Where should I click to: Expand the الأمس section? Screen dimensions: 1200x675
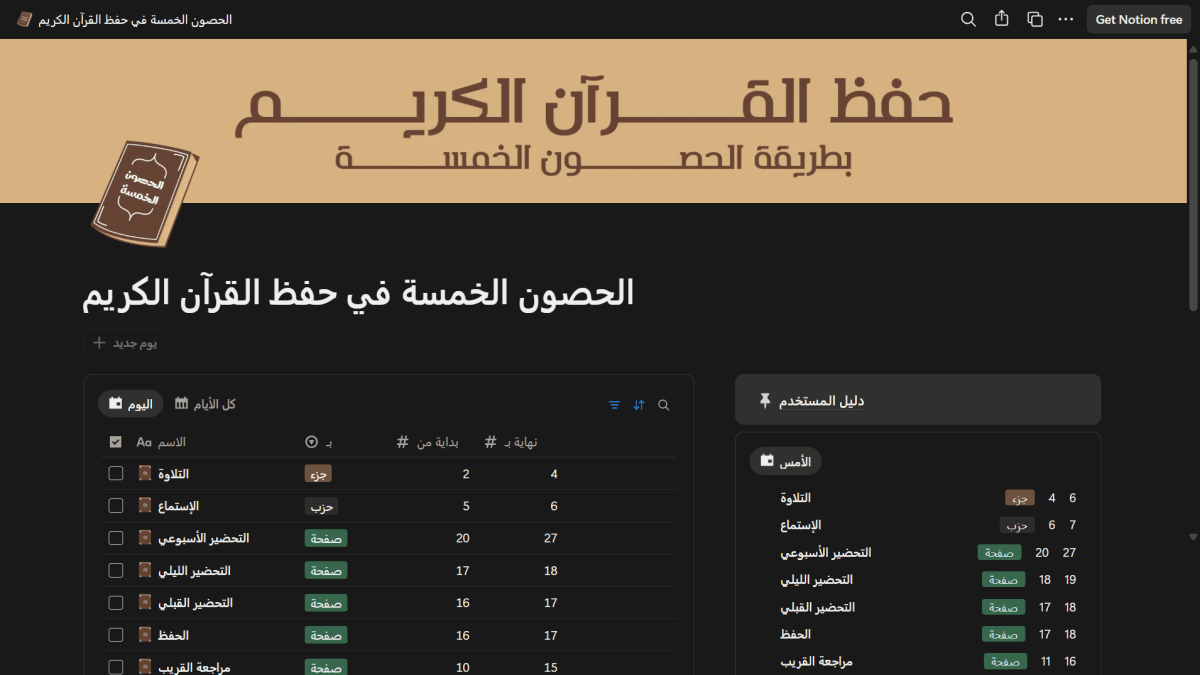coord(786,461)
